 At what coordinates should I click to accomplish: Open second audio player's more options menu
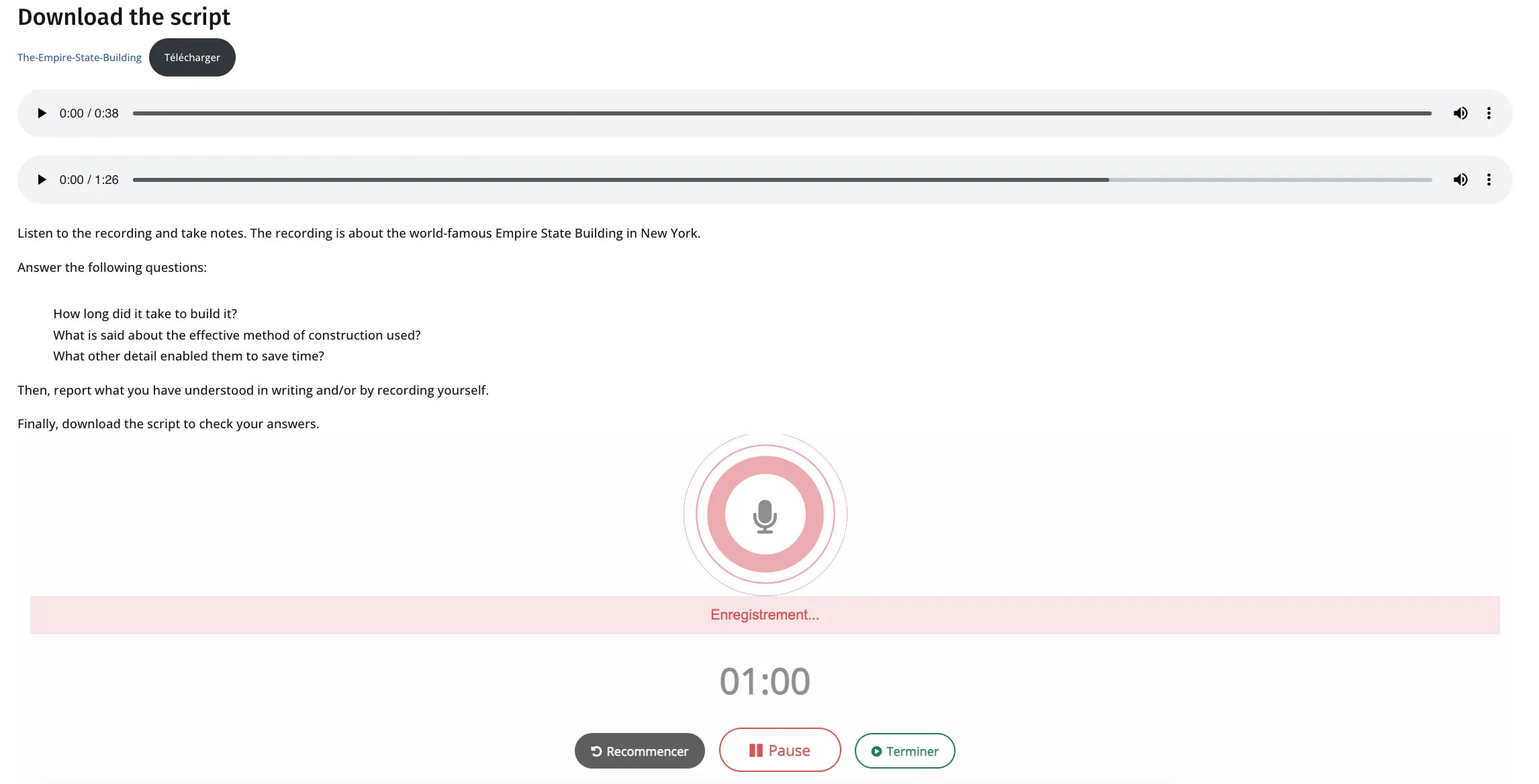point(1489,180)
